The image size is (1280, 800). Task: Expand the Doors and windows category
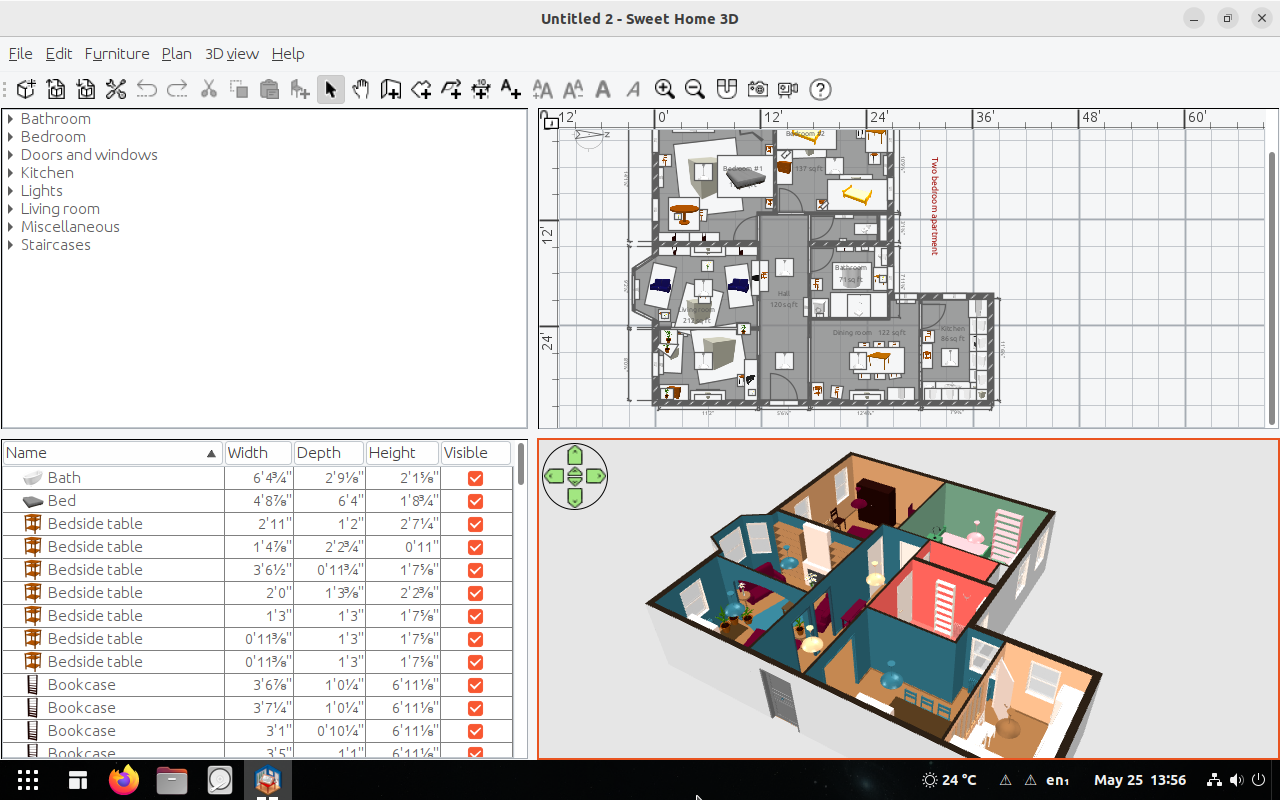point(11,155)
